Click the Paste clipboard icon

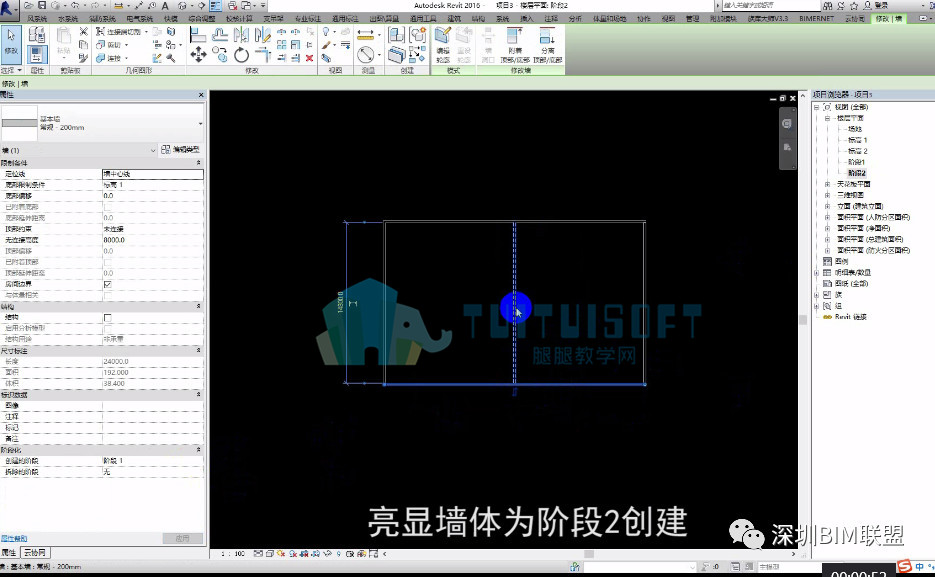tap(64, 42)
